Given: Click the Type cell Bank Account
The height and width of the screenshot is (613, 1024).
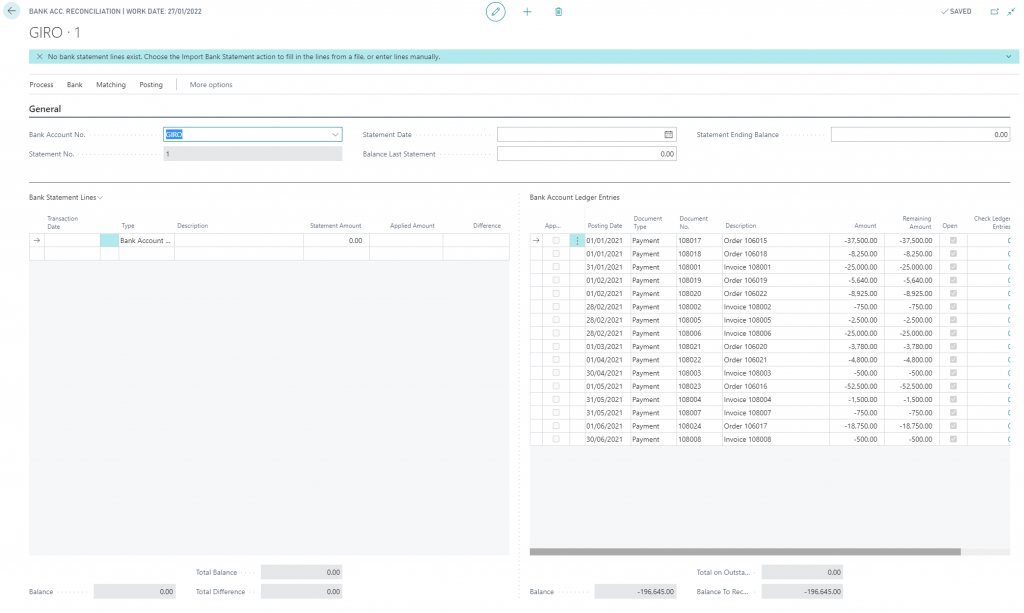Looking at the screenshot, I should click(x=146, y=241).
